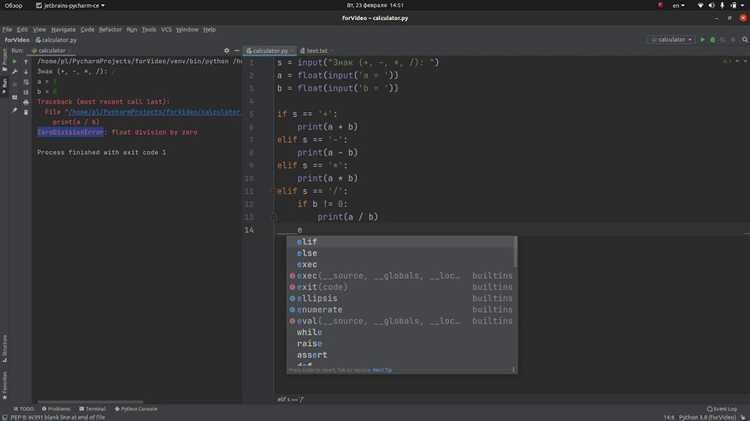Select 'enumerate' completion suggestion
This screenshot has width=750, height=421.
click(x=401, y=310)
